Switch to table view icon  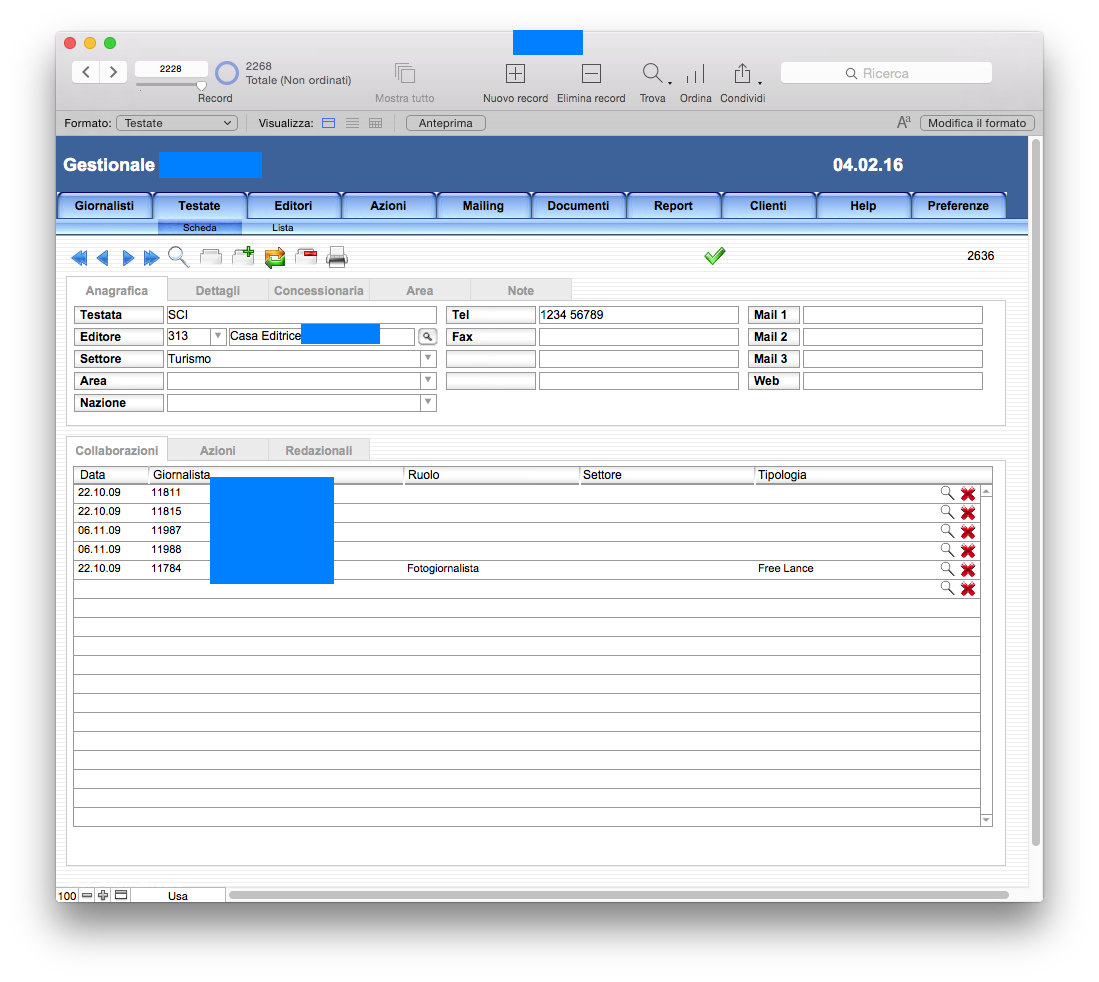click(x=376, y=123)
